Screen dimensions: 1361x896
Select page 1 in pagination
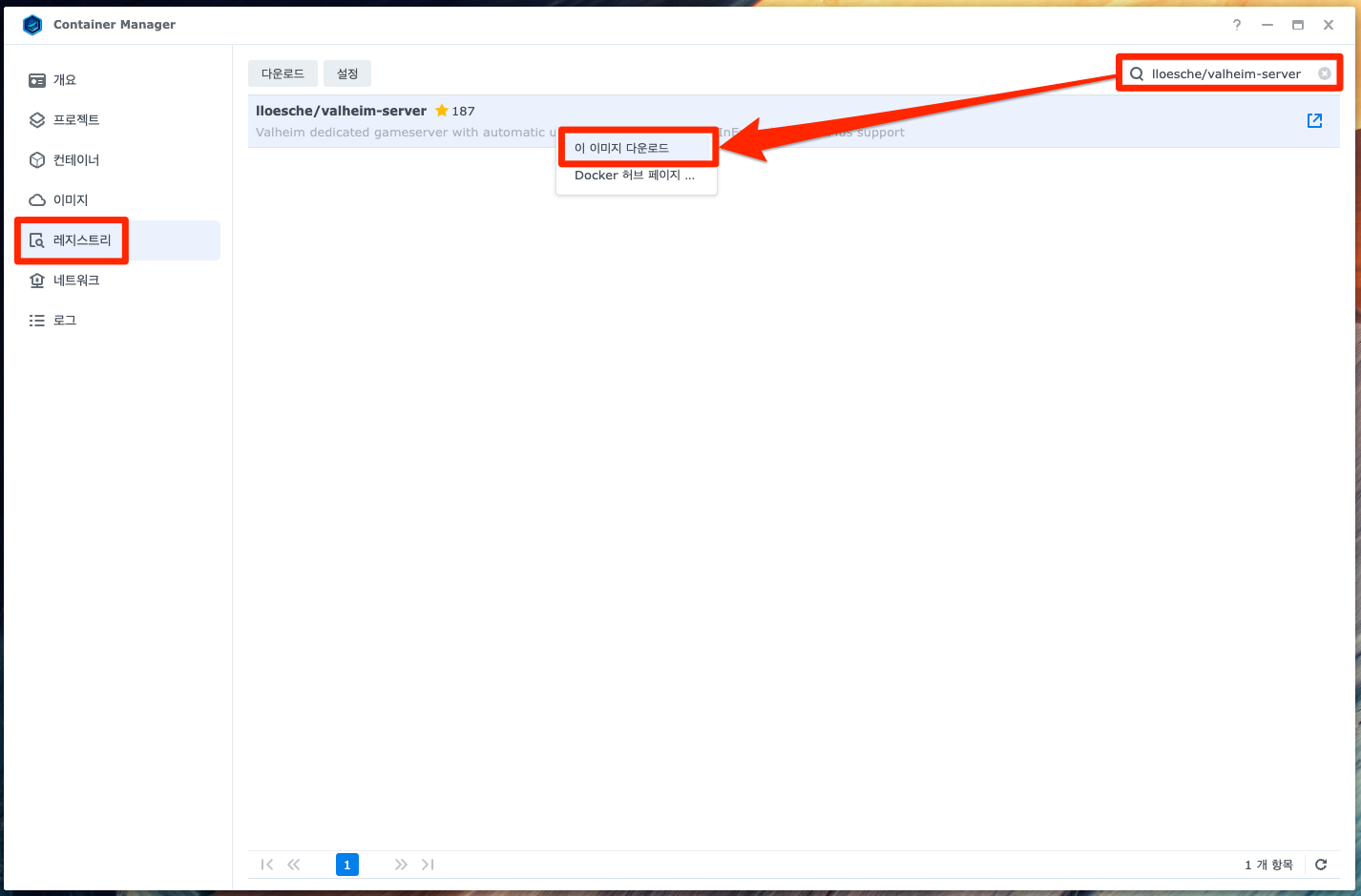tap(347, 865)
